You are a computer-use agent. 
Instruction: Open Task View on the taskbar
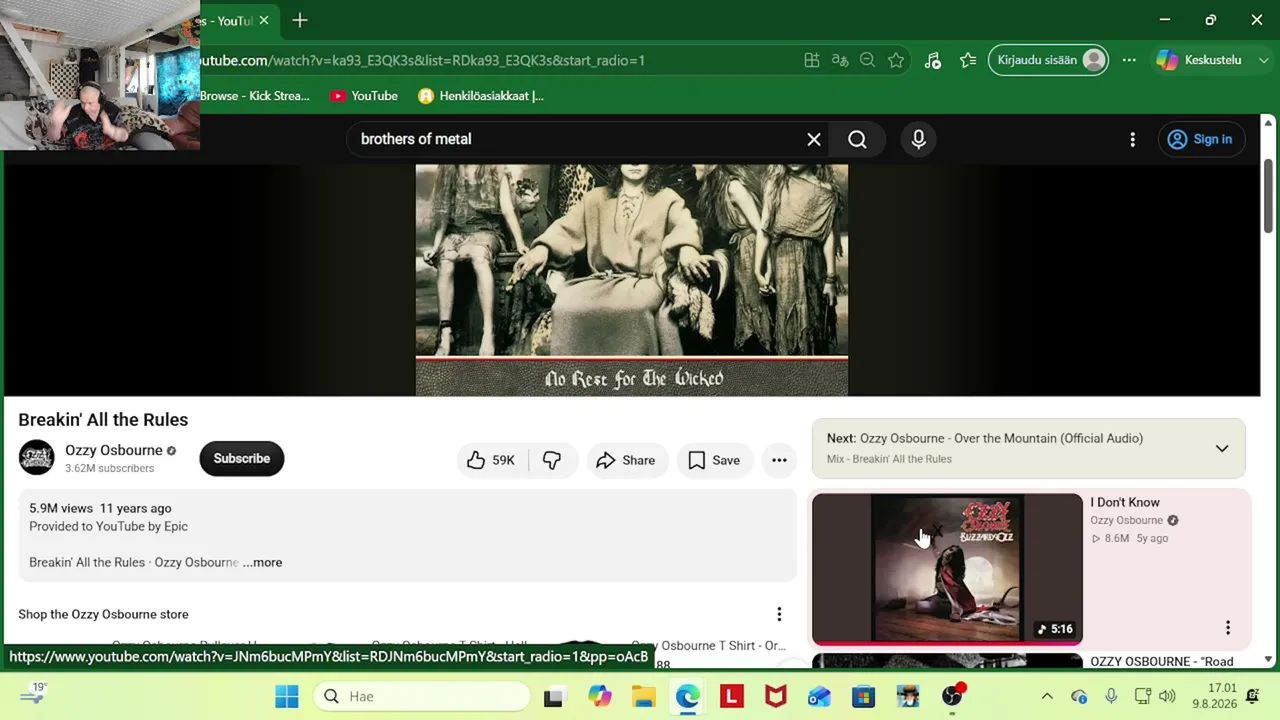(553, 696)
